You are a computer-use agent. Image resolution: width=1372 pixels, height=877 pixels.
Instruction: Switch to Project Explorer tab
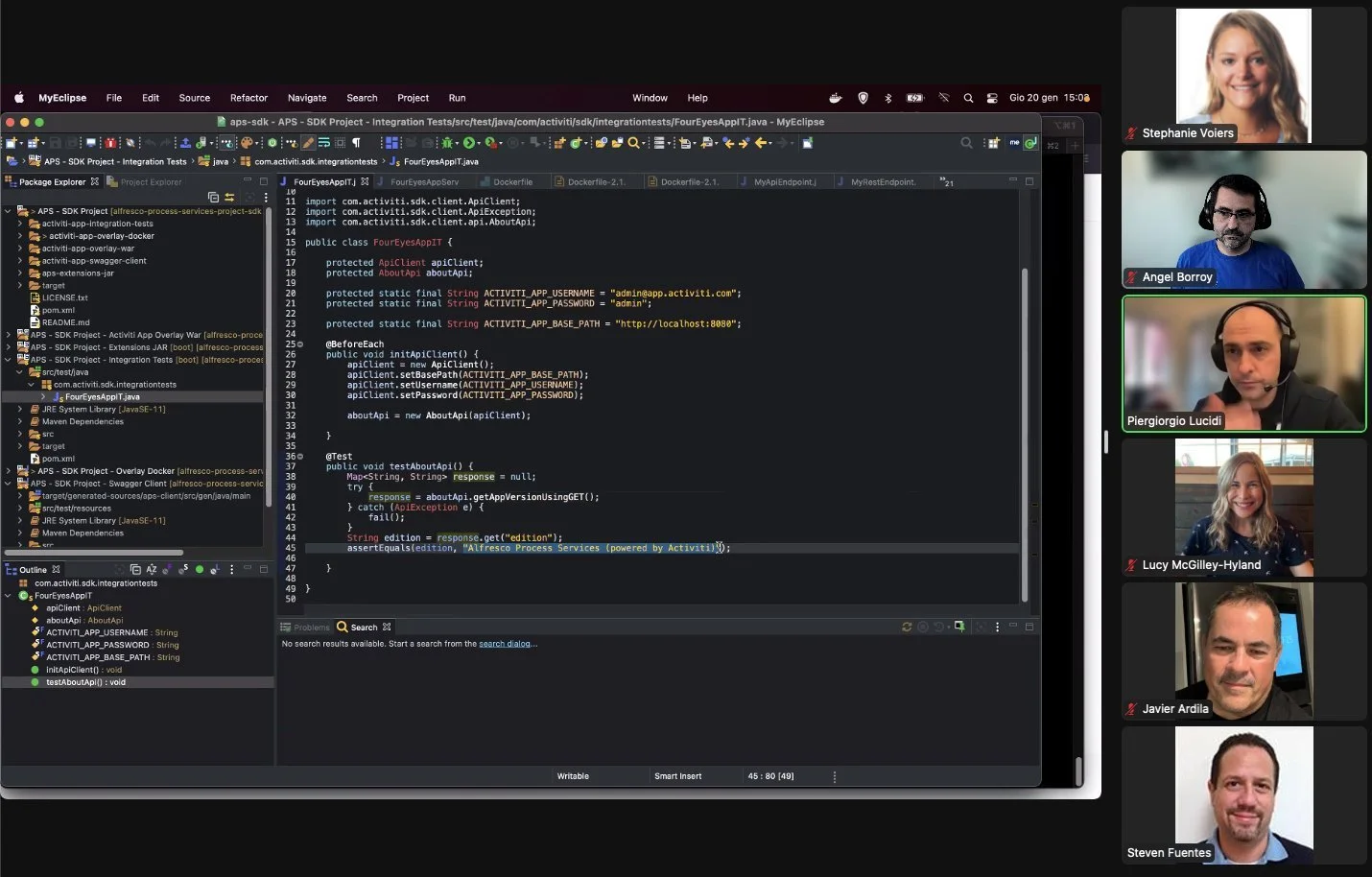click(x=144, y=181)
